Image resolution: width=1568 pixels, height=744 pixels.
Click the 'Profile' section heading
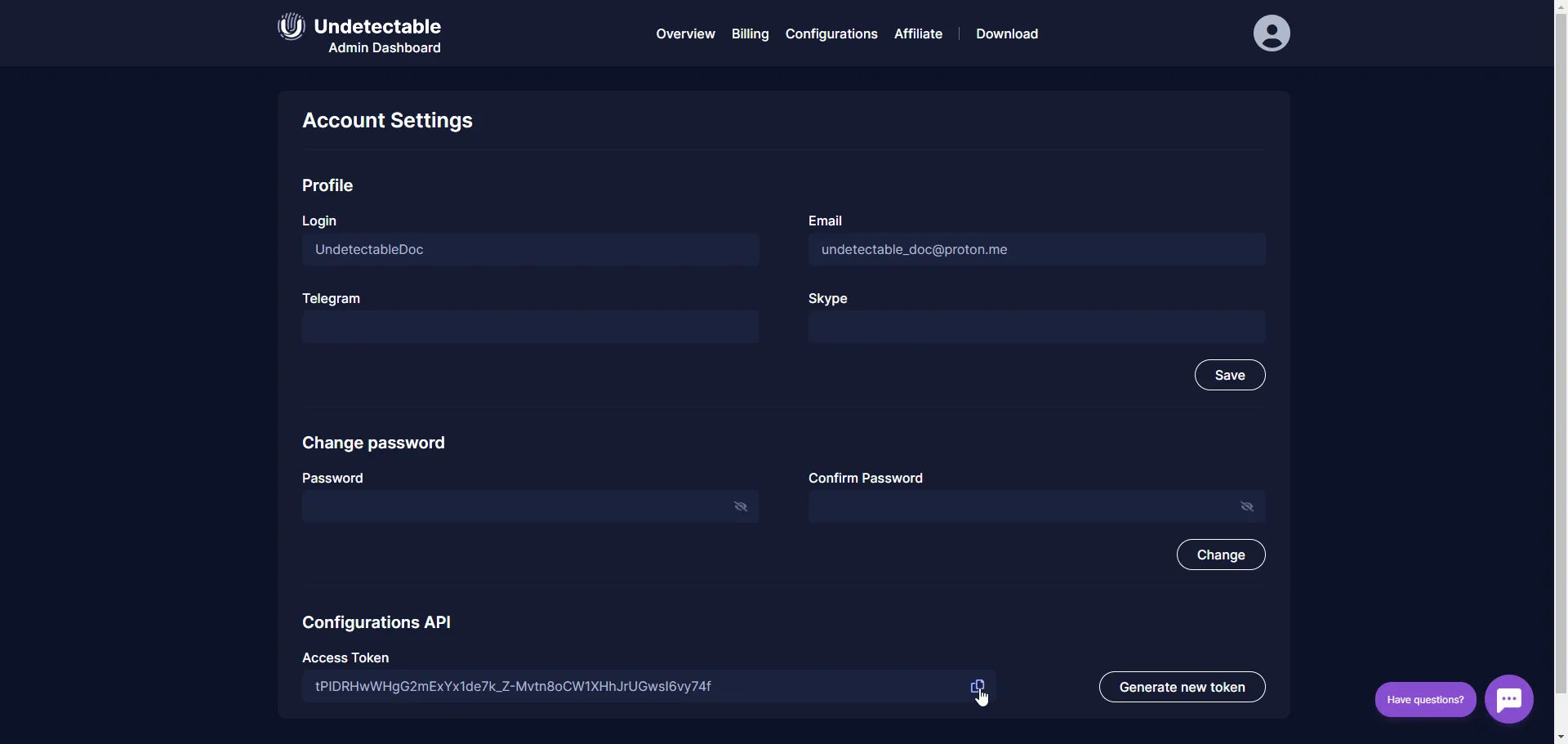(x=327, y=185)
